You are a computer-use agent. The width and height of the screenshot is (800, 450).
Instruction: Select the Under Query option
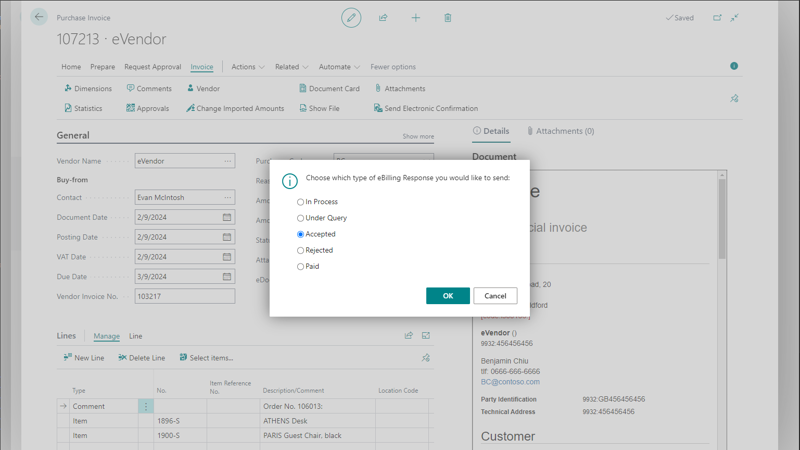click(x=300, y=218)
